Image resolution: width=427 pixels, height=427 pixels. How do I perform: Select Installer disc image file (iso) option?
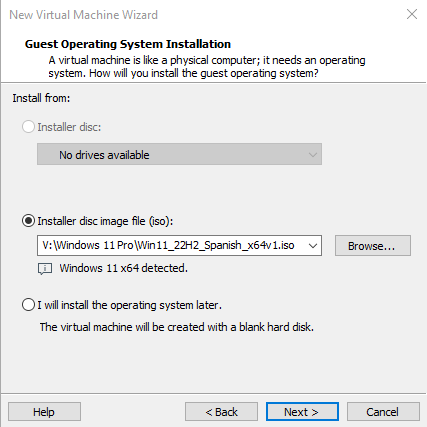tap(28, 221)
